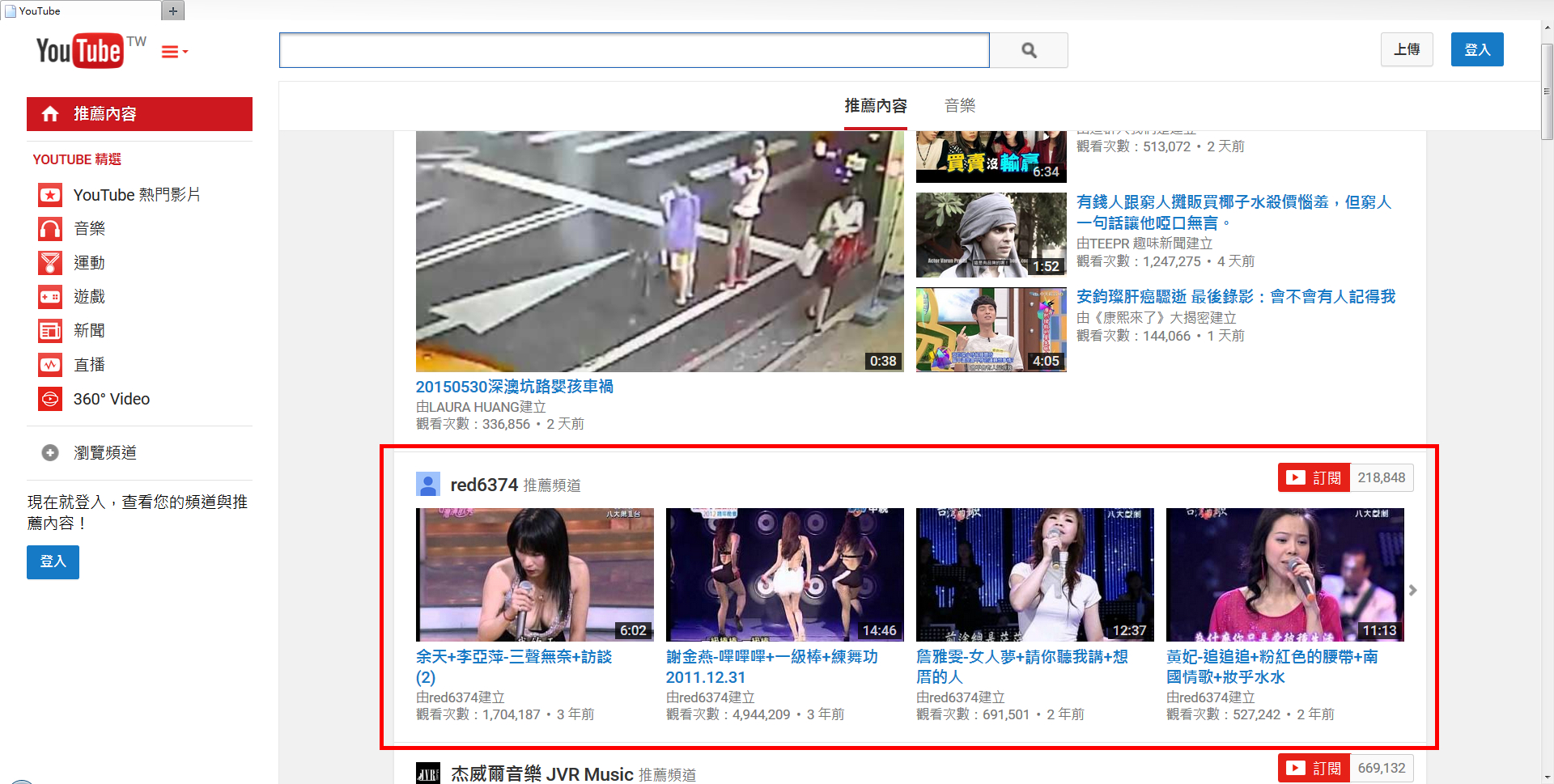Screen dimensions: 1554x784
Task: Click the 運動 medal icon
Action: [x=50, y=263]
